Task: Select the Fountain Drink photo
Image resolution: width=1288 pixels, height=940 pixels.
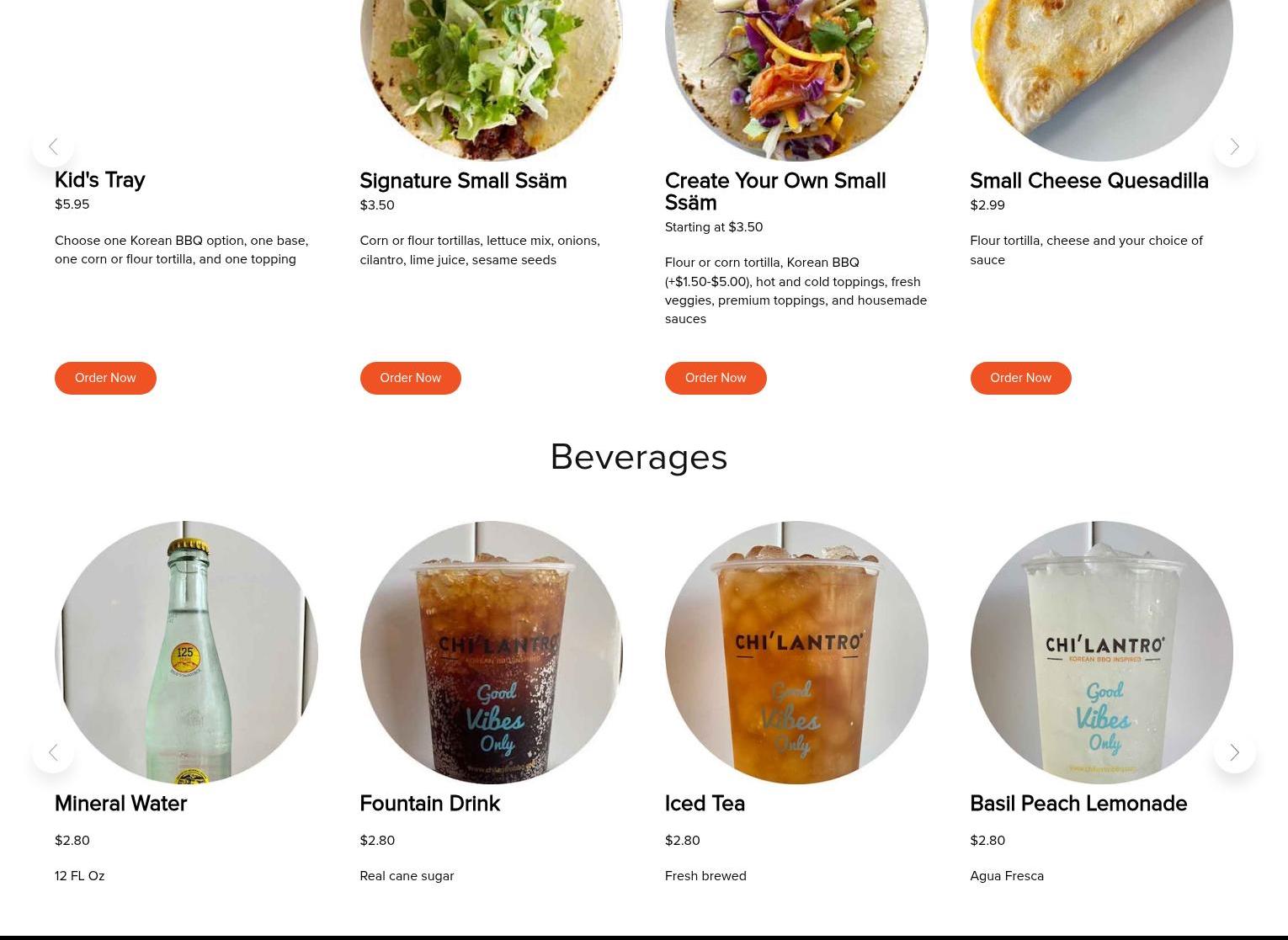Action: coord(491,652)
